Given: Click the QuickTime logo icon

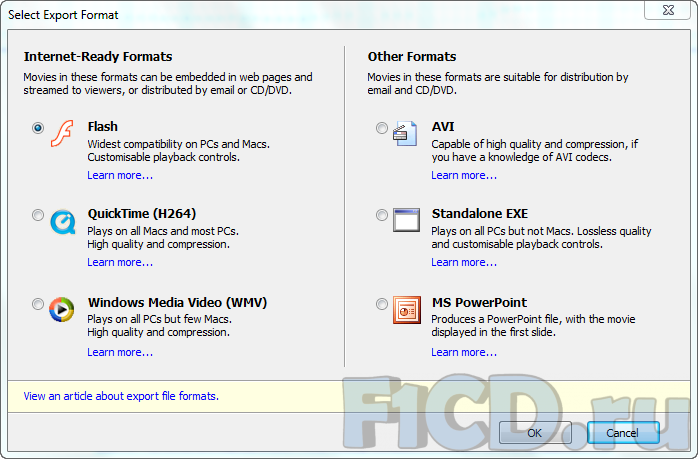Looking at the screenshot, I should 62,221.
